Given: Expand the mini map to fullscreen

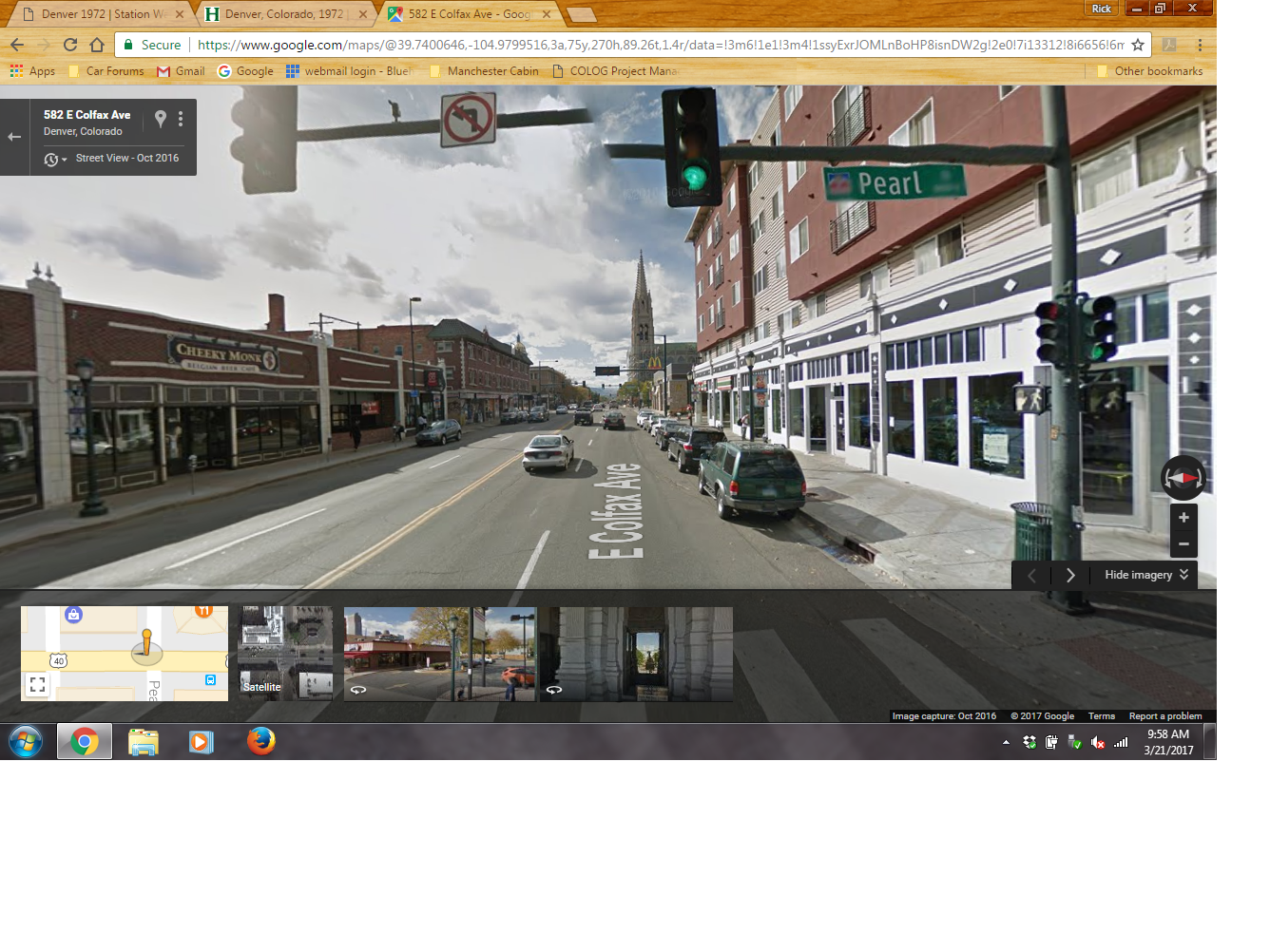Looking at the screenshot, I should click(x=37, y=684).
